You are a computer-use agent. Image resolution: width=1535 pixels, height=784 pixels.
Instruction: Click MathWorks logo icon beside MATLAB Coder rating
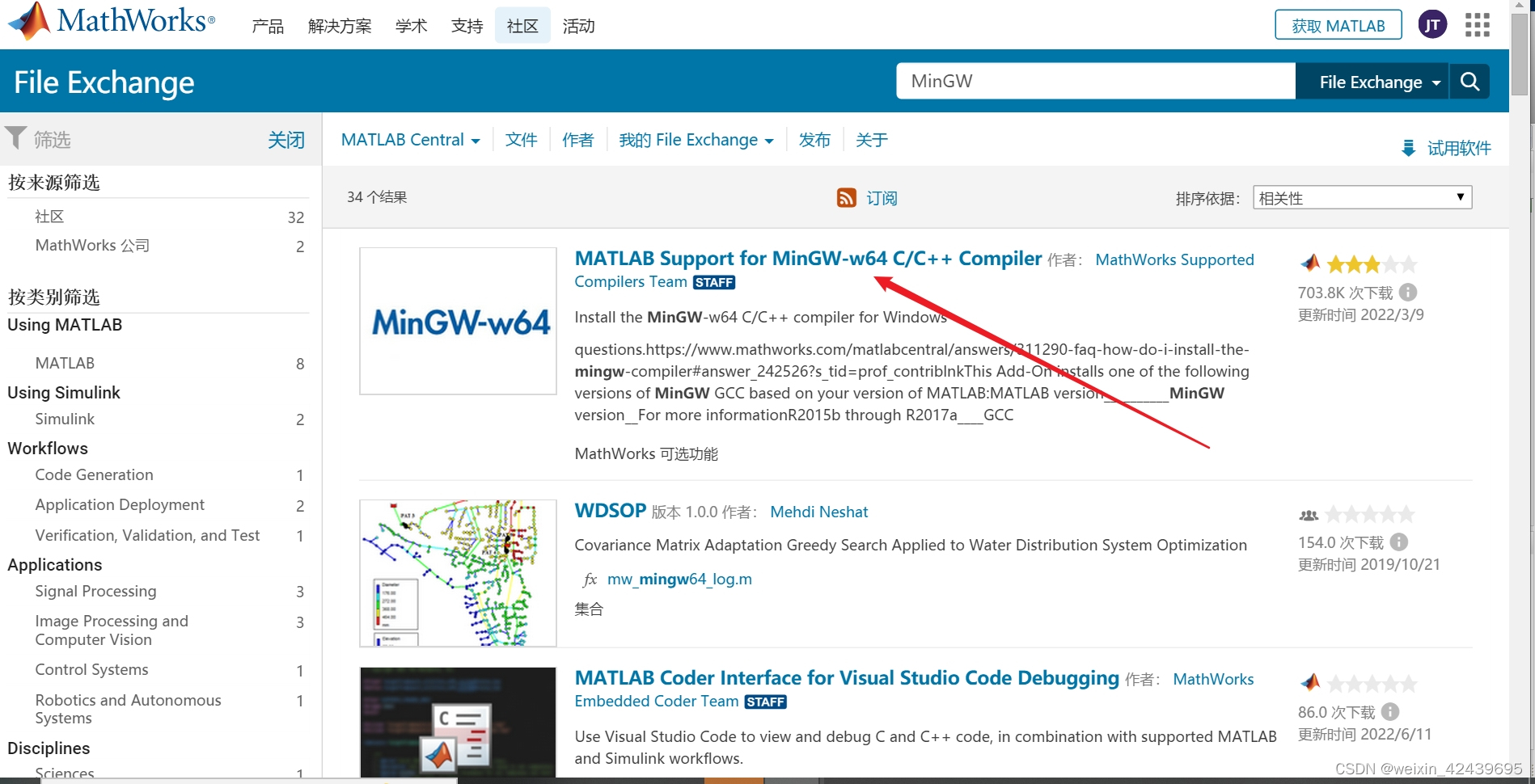point(1310,683)
